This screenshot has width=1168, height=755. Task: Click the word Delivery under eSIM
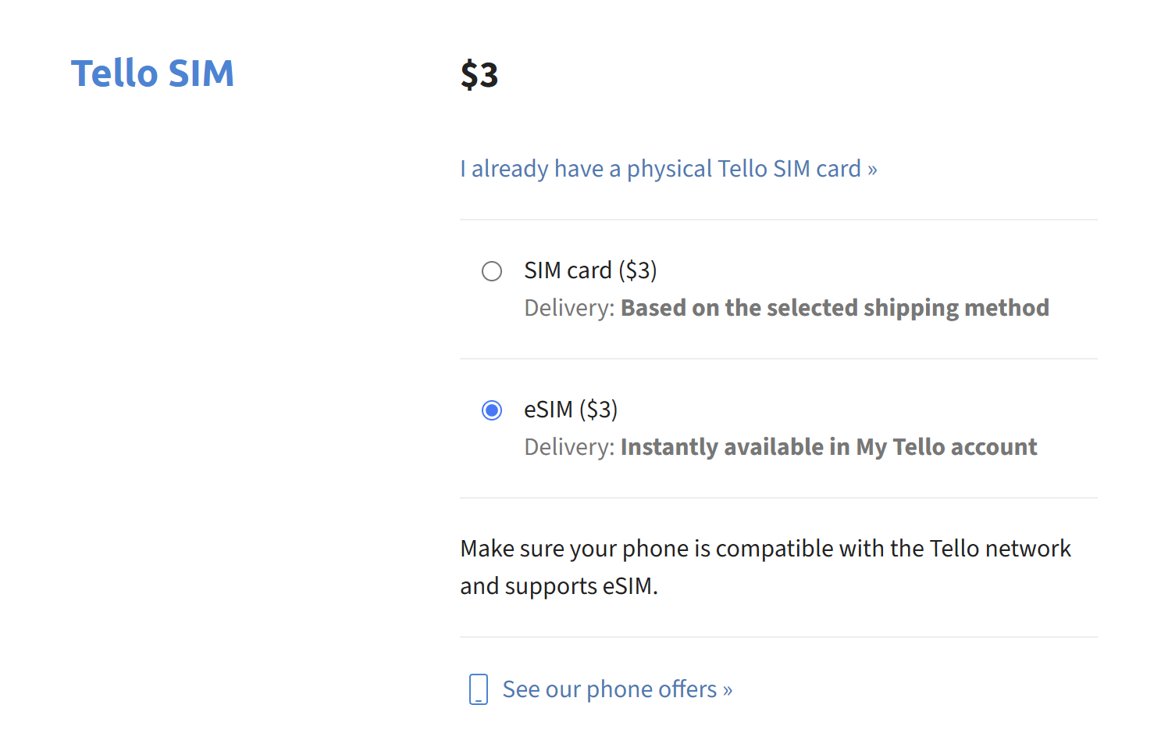coord(569,447)
